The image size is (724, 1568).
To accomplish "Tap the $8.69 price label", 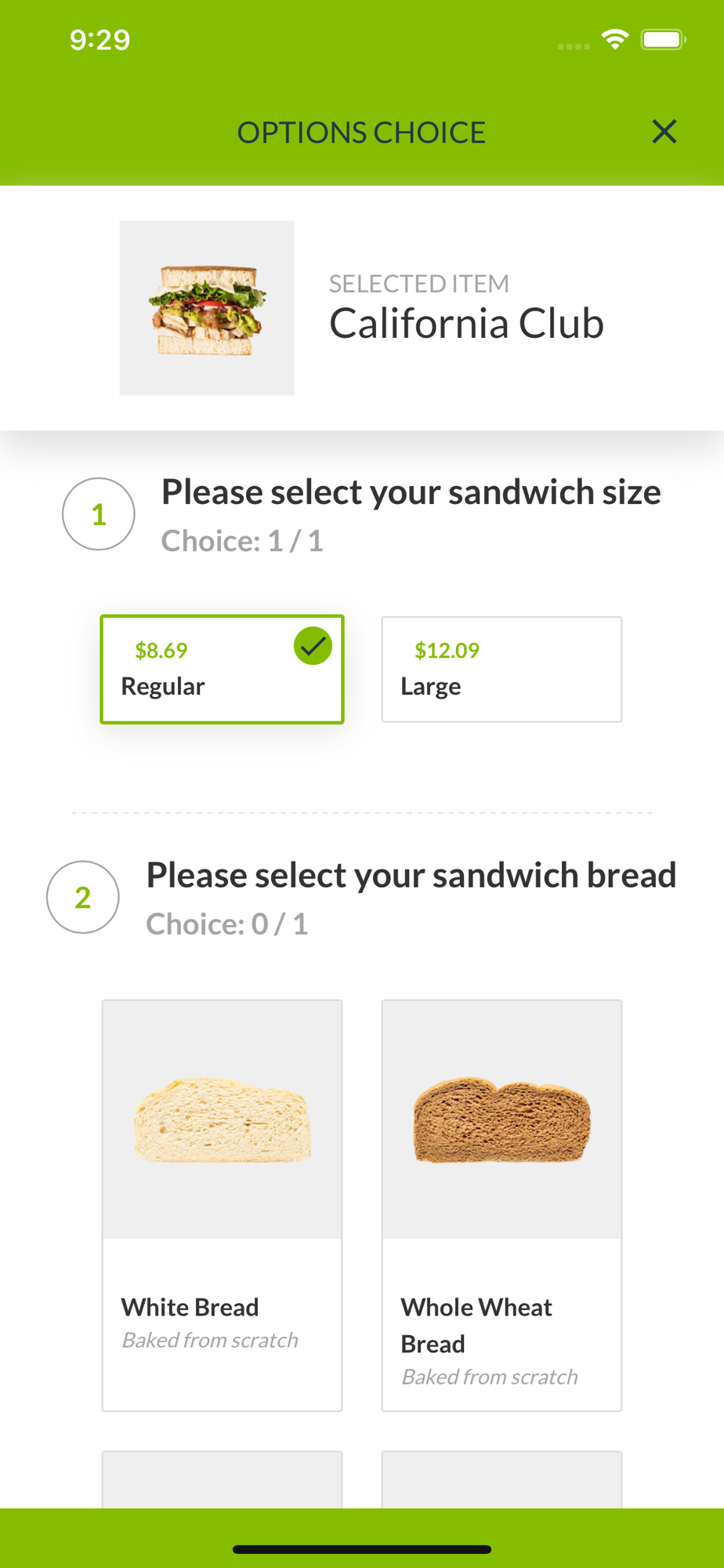I will [x=161, y=650].
